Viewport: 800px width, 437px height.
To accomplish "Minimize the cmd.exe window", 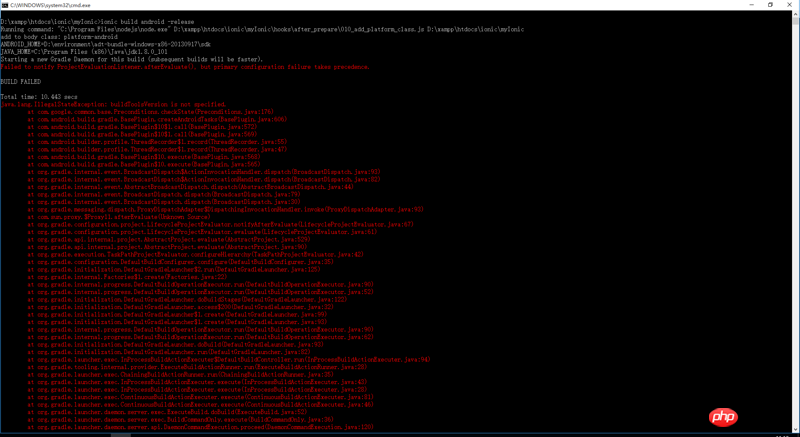I will click(752, 4).
